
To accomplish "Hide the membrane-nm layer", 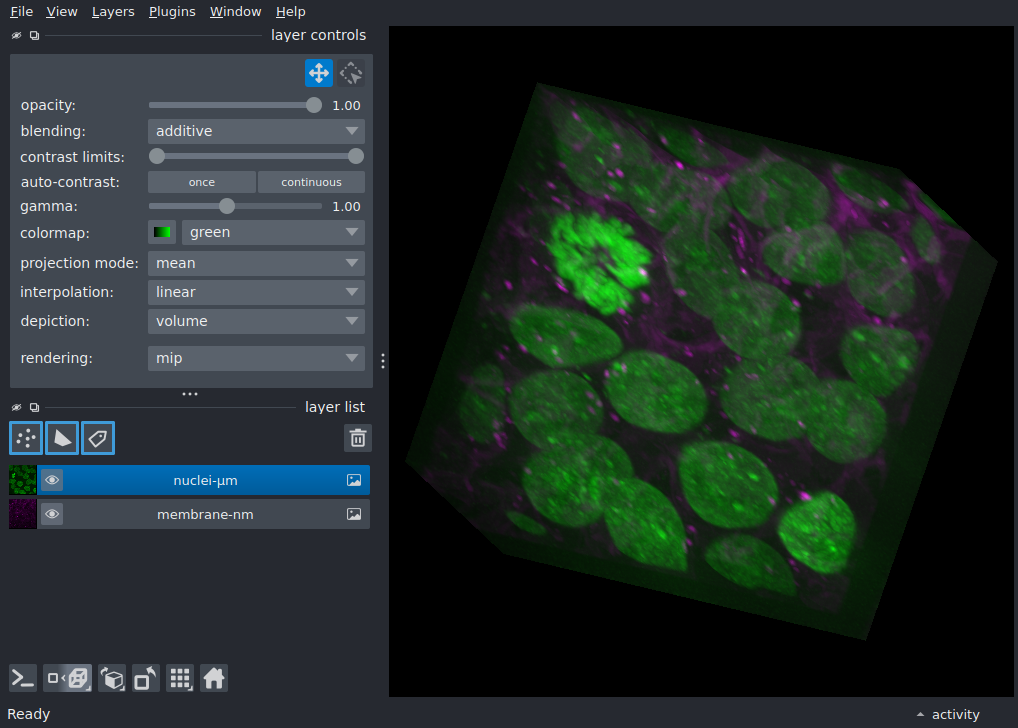I will [x=52, y=514].
